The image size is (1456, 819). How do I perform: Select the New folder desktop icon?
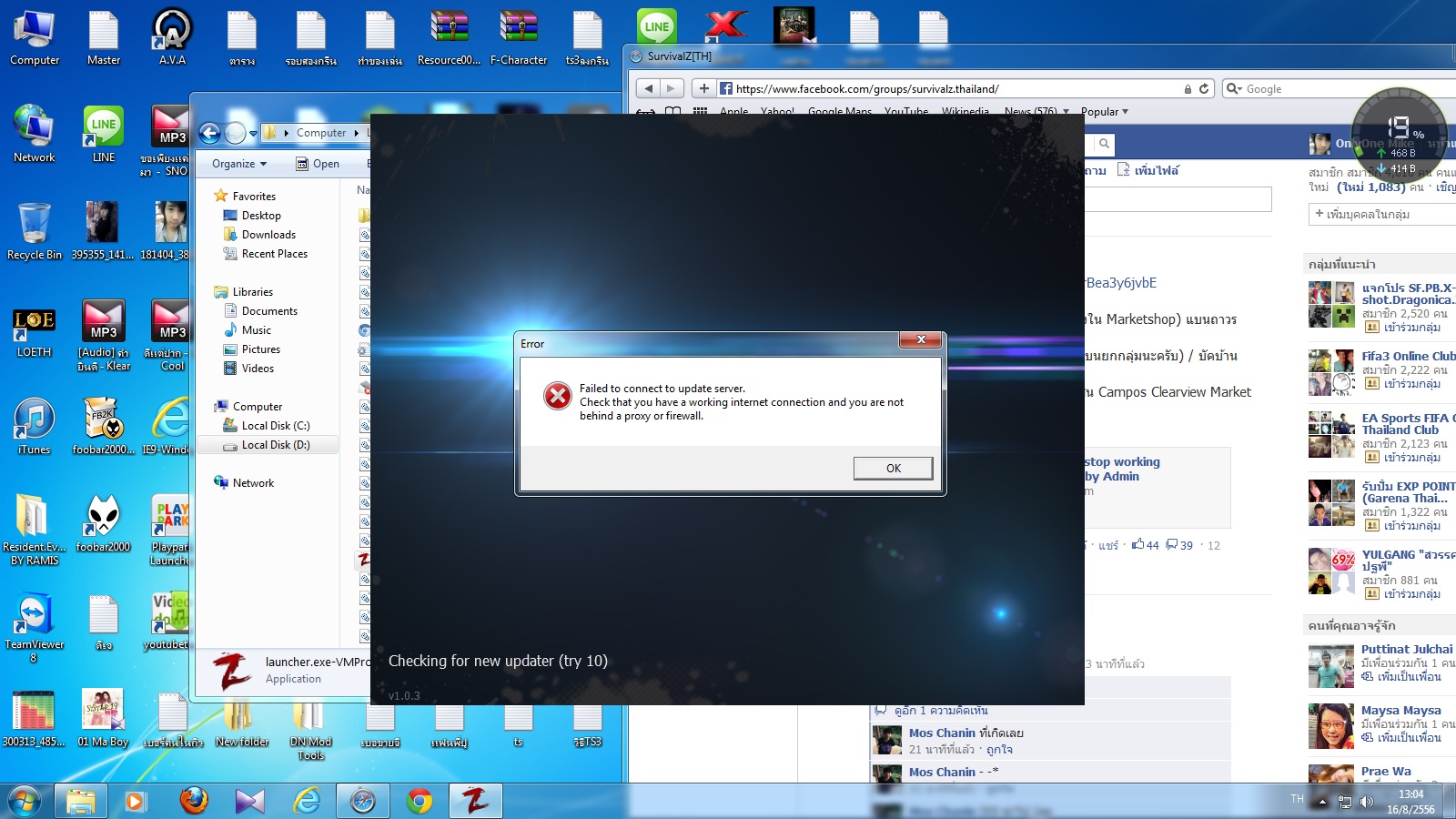[242, 724]
